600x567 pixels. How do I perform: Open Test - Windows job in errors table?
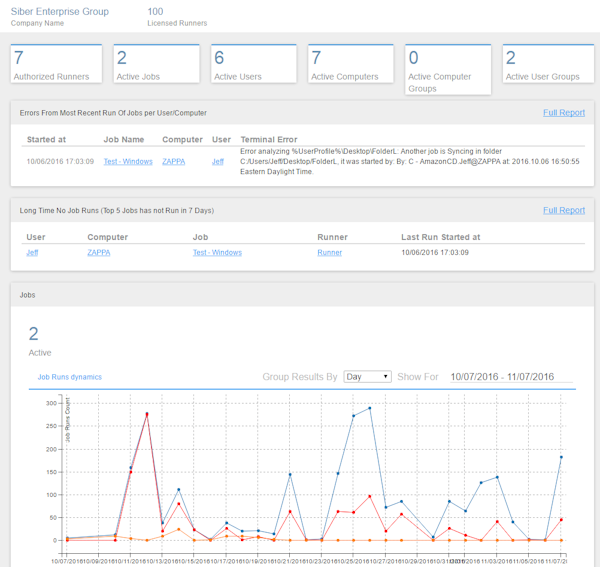[128, 161]
